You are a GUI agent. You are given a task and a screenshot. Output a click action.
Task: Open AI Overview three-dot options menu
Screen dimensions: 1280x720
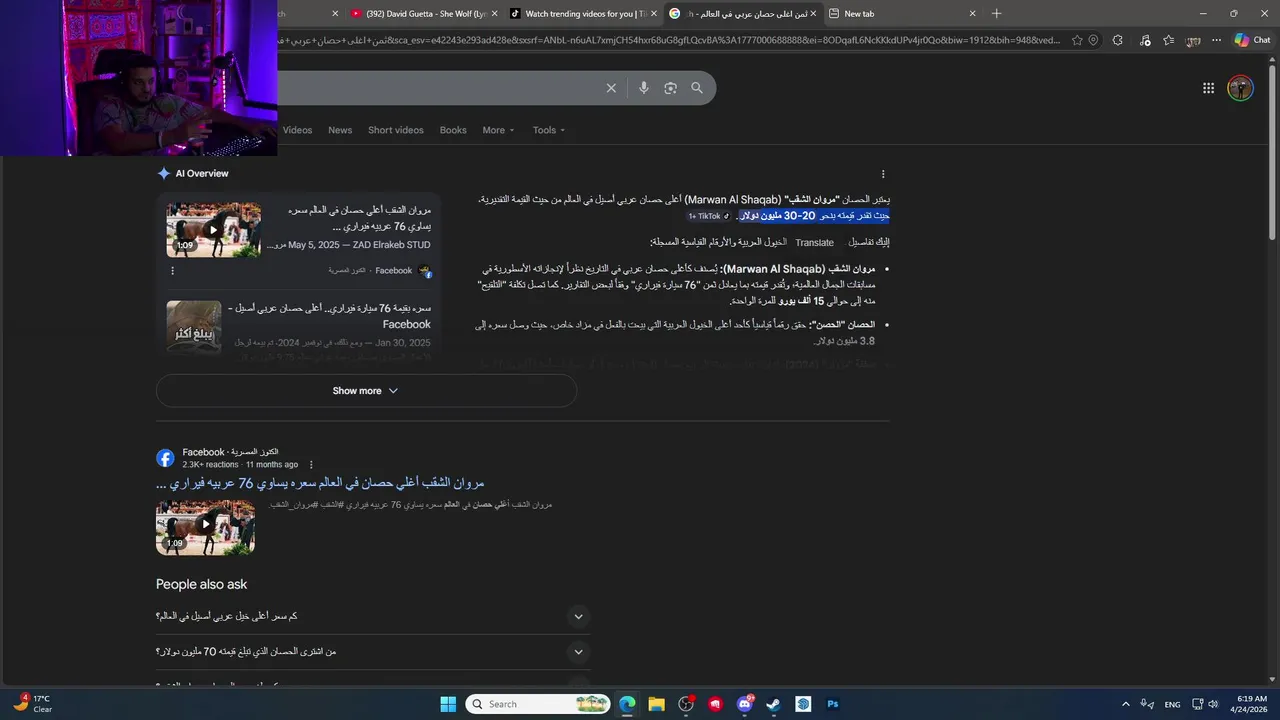click(882, 174)
